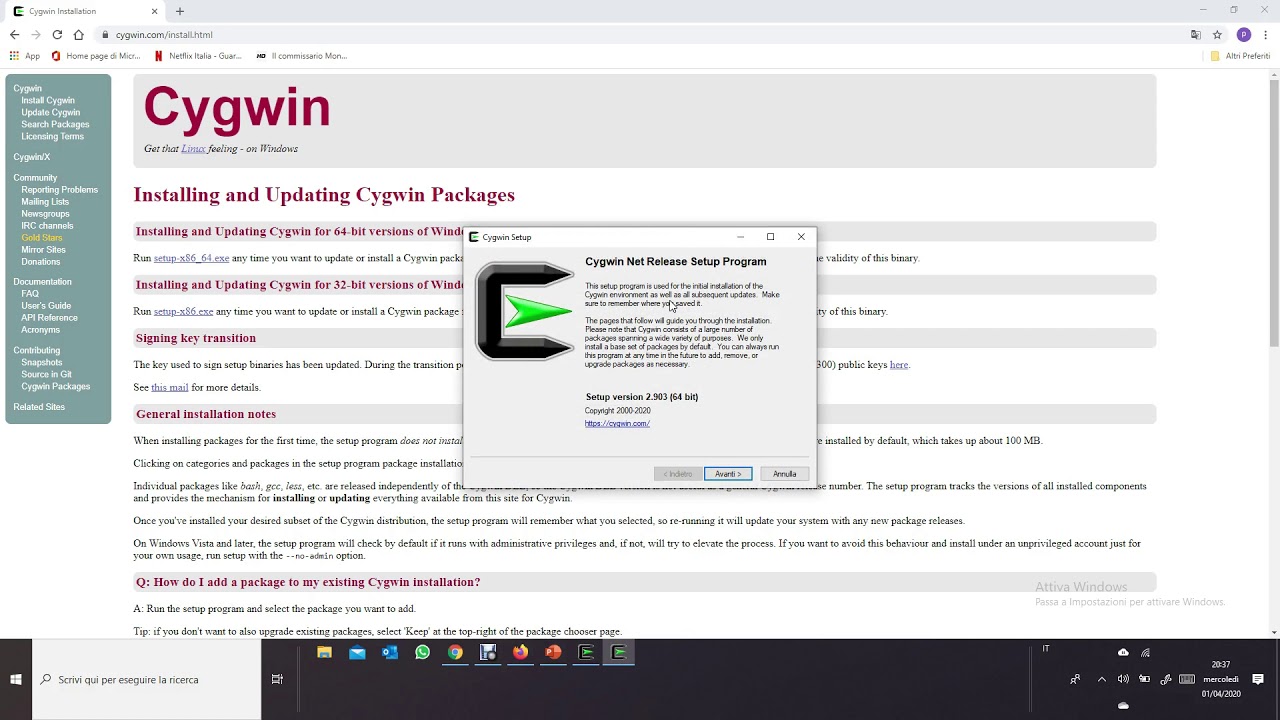Open the Netflix Italia bookmark
This screenshot has height=720, width=1280.
[x=197, y=56]
